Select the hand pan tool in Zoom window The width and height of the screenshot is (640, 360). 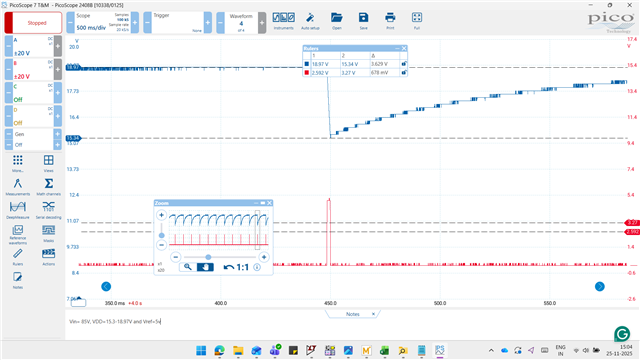pyautogui.click(x=205, y=267)
